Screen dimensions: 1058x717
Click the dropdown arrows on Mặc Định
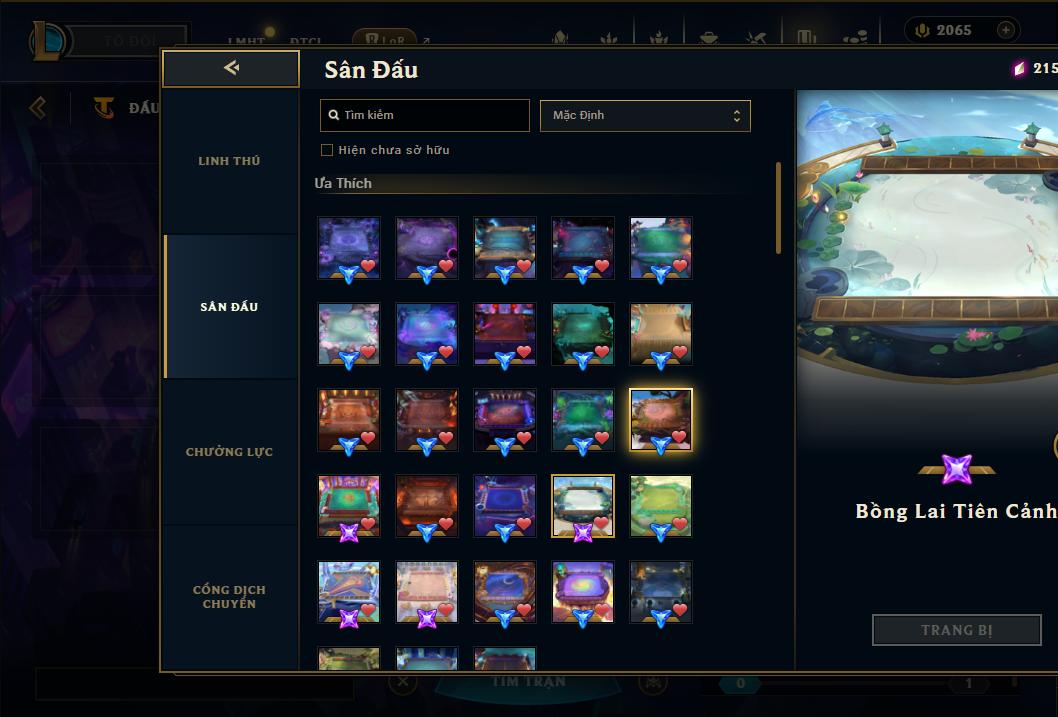tap(737, 115)
